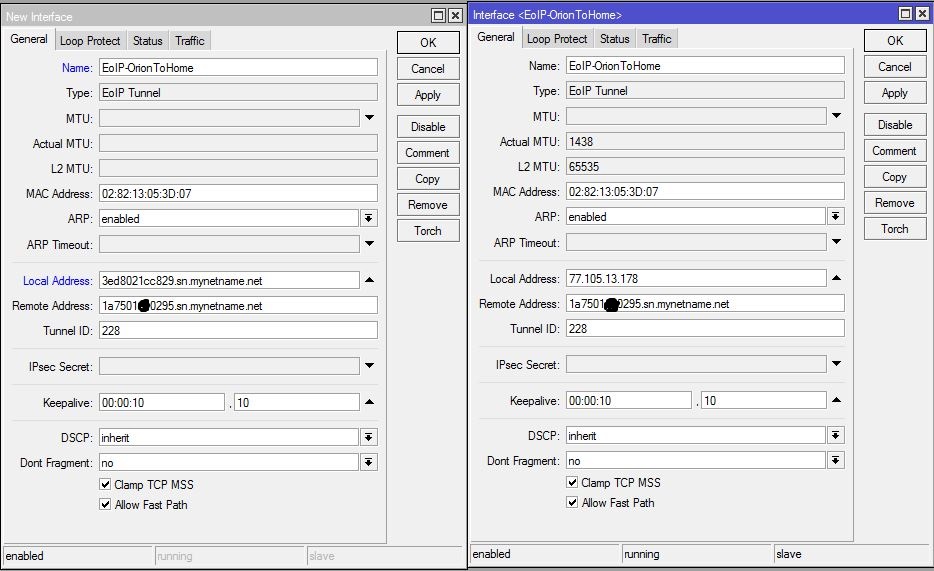Expand ARP Timeout in EoIP-OrionToHome window
934x571 pixels.
coord(836,242)
